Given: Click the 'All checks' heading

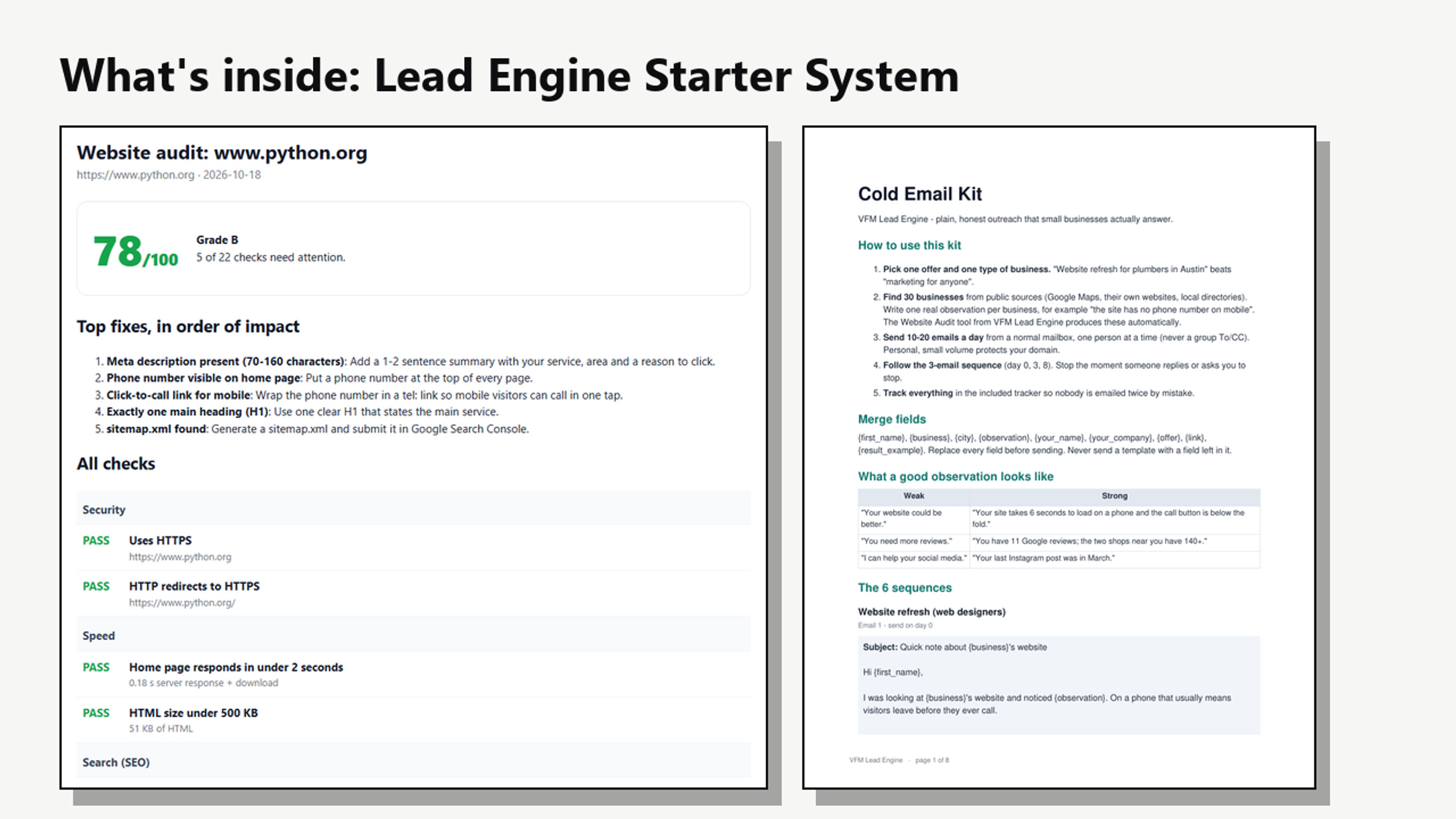Looking at the screenshot, I should coord(116,464).
